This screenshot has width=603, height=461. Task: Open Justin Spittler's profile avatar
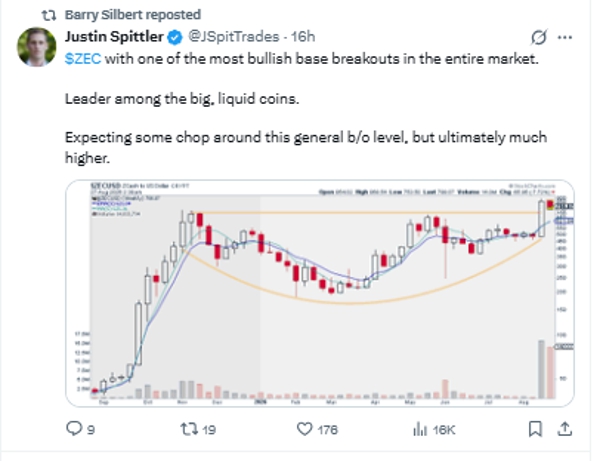click(37, 47)
